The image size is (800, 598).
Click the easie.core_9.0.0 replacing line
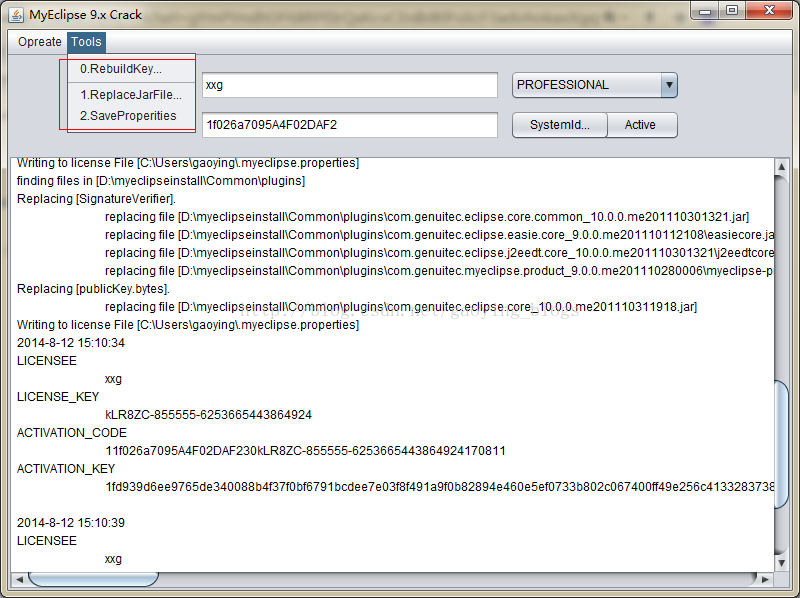[x=439, y=235]
